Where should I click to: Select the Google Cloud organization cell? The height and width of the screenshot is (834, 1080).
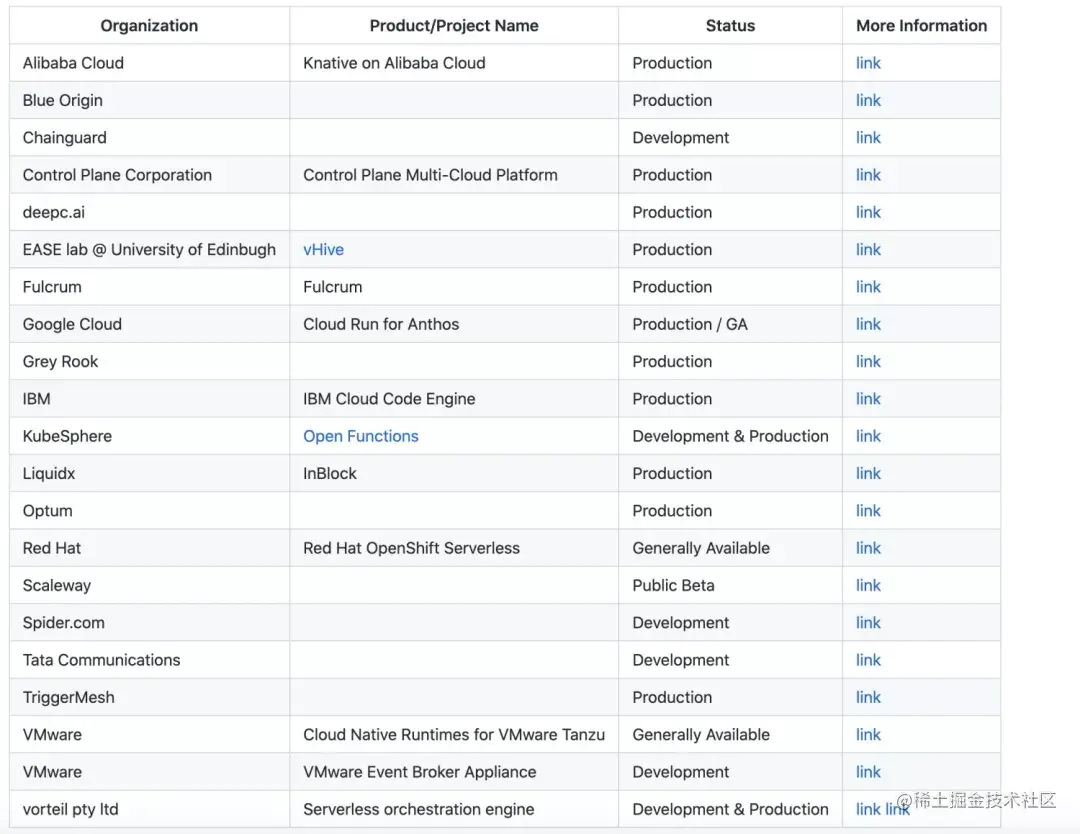(149, 324)
